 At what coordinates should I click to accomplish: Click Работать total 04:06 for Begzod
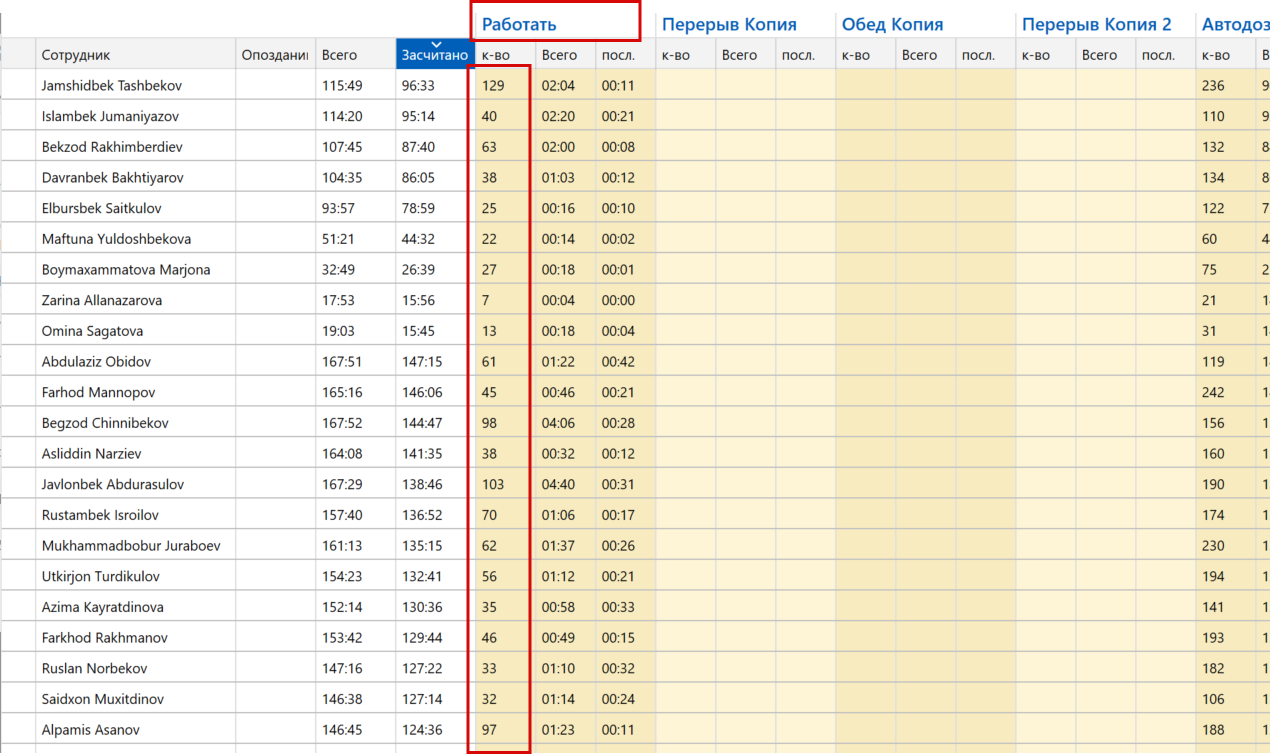tap(558, 423)
